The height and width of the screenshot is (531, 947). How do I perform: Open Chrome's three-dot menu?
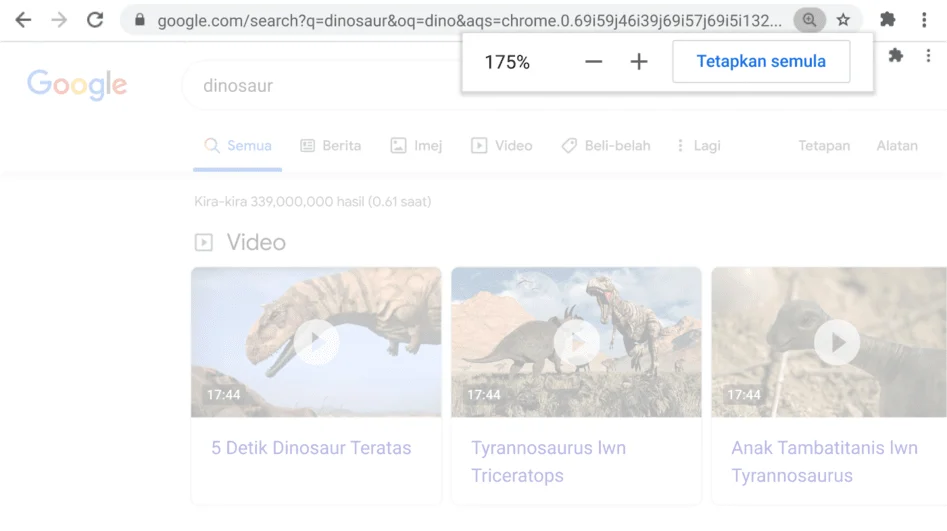[924, 20]
